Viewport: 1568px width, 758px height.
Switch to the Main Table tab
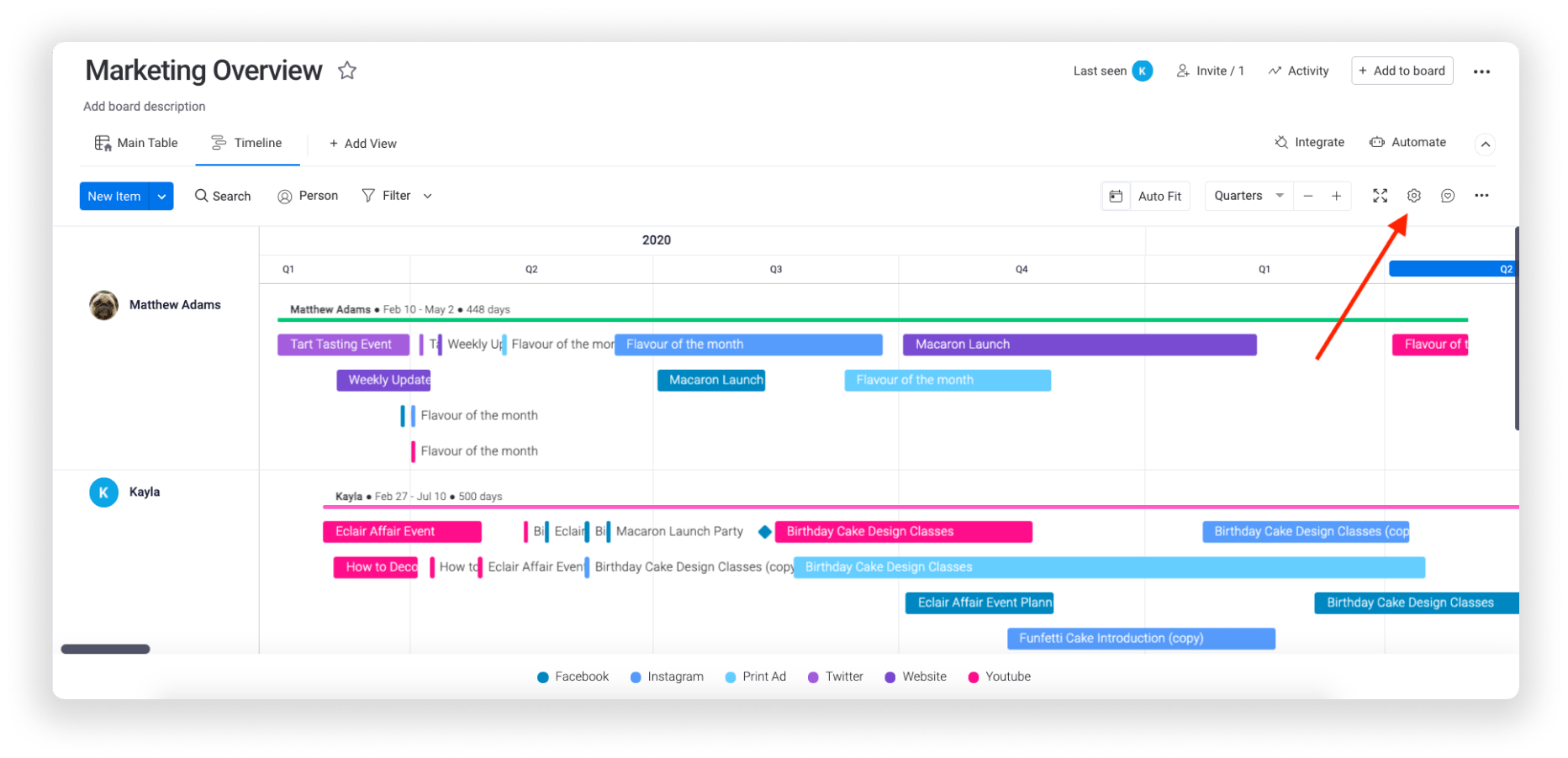tap(136, 143)
